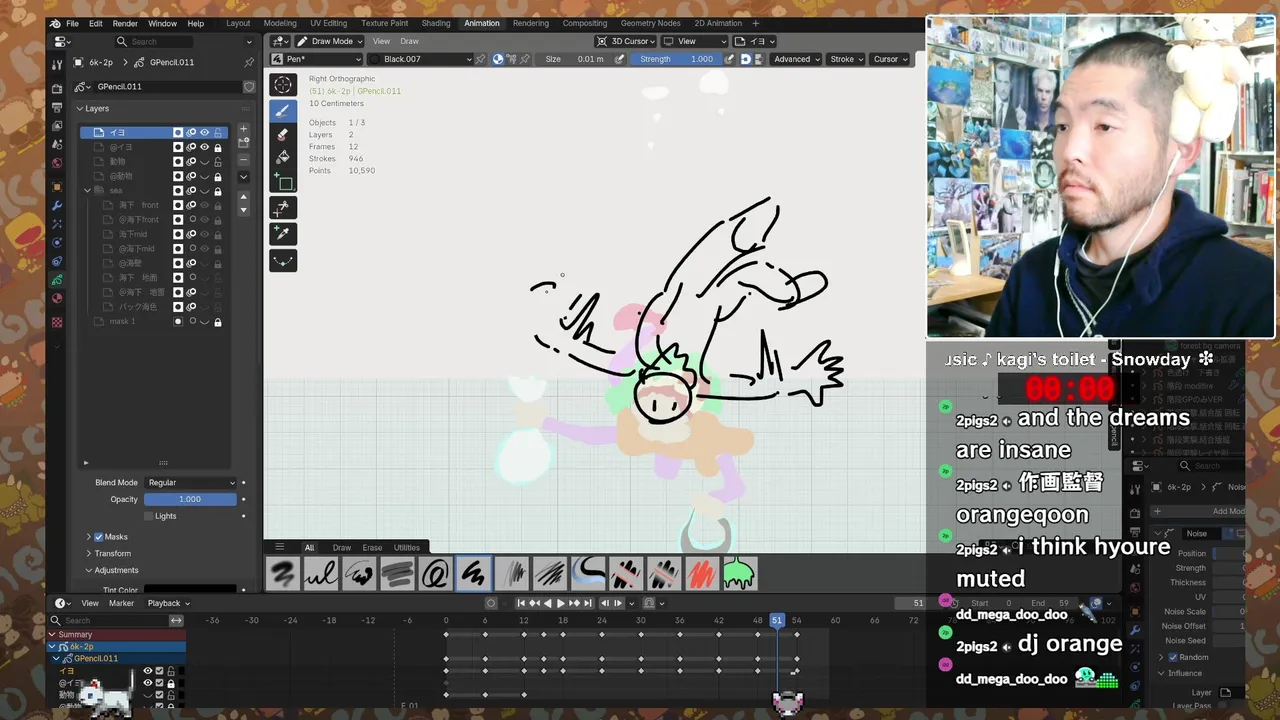1280x720 pixels.
Task: Select the green dripping brush thumbnail
Action: (739, 574)
